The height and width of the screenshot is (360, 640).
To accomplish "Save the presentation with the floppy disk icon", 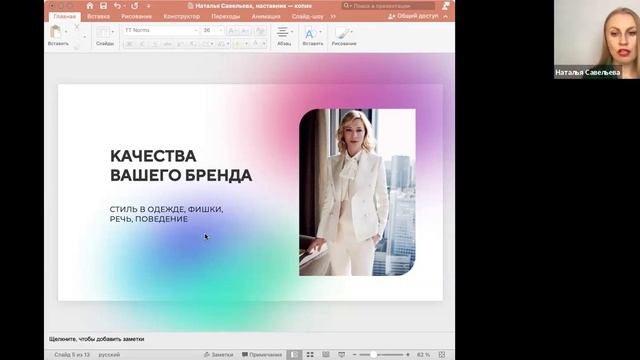I will 103,6.
